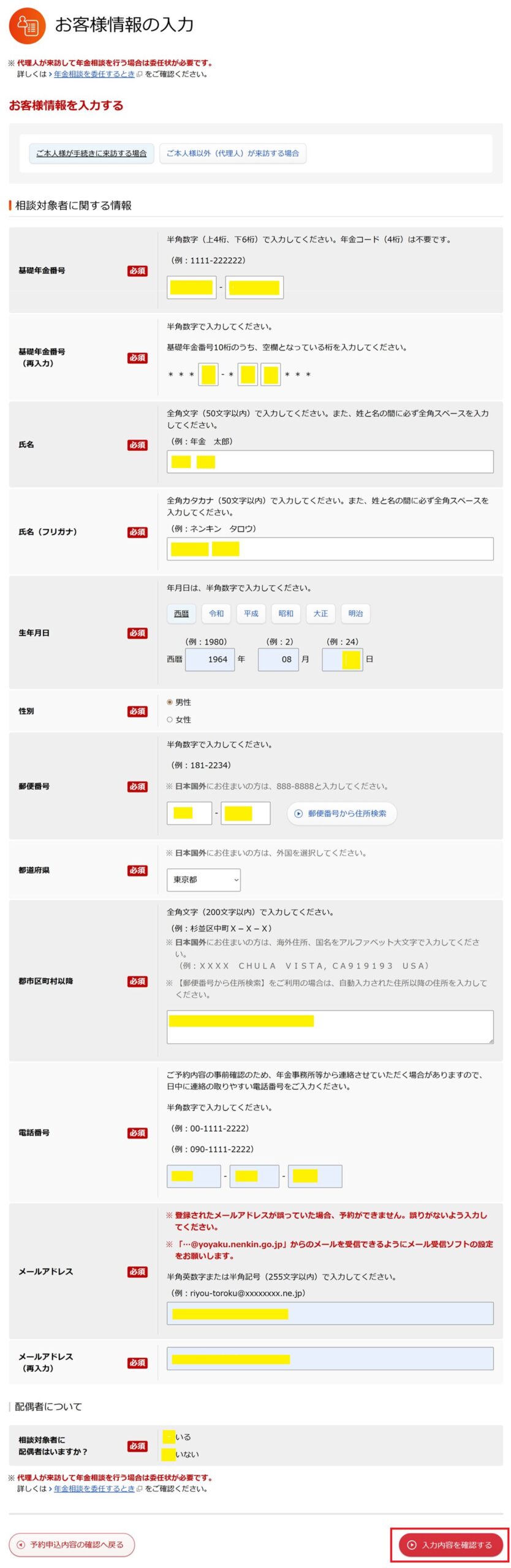Viewport: 511px width, 1568px height.
Task: Select 昭和 calendar era button
Action: click(x=286, y=613)
